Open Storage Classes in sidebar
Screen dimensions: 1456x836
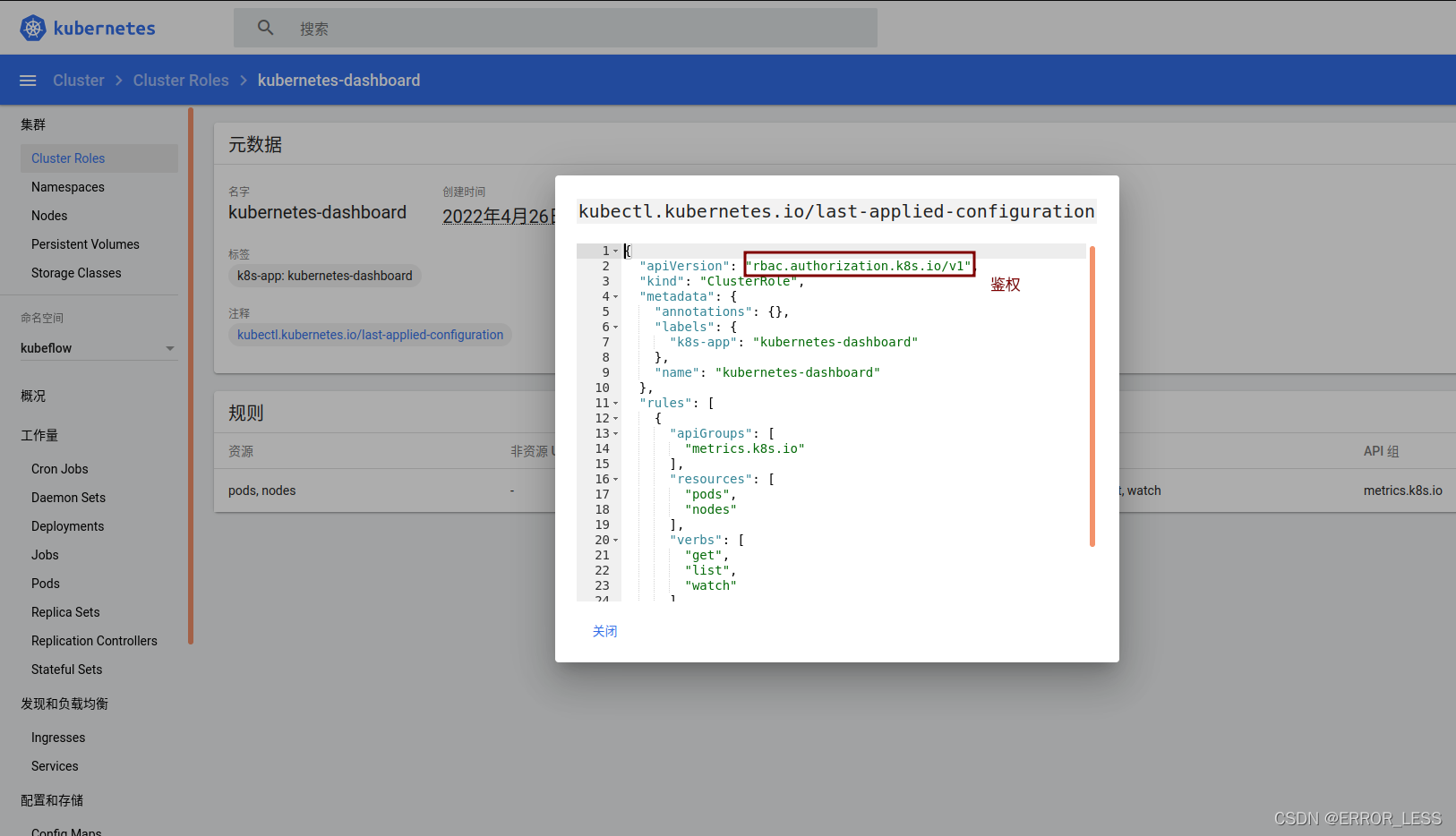click(x=76, y=273)
